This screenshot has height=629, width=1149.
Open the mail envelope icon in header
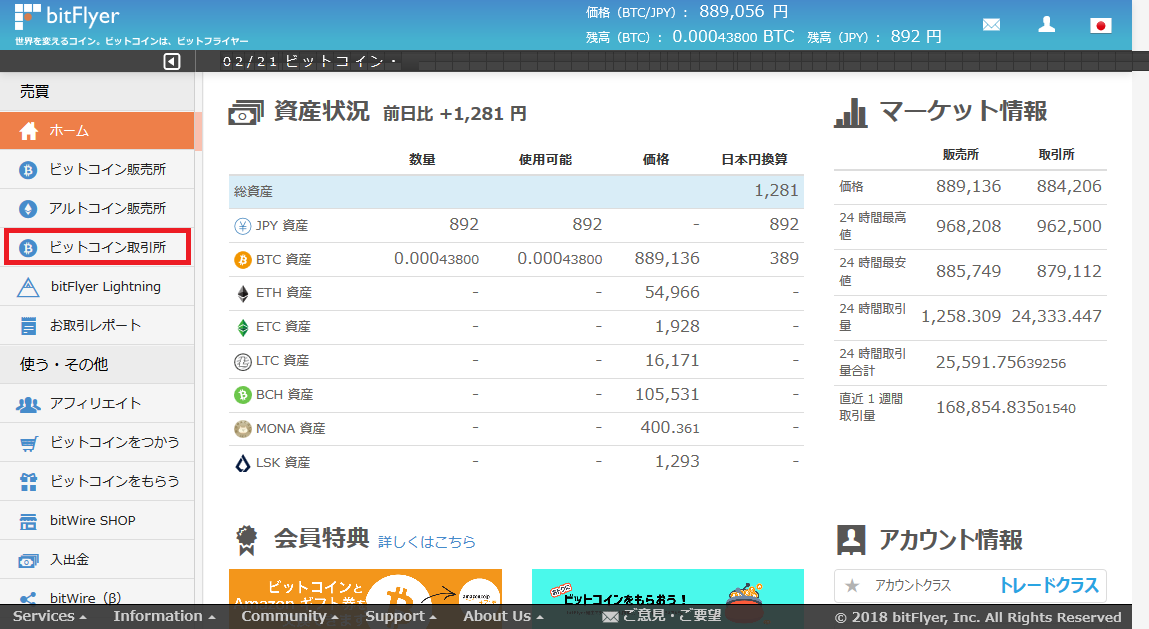(991, 25)
